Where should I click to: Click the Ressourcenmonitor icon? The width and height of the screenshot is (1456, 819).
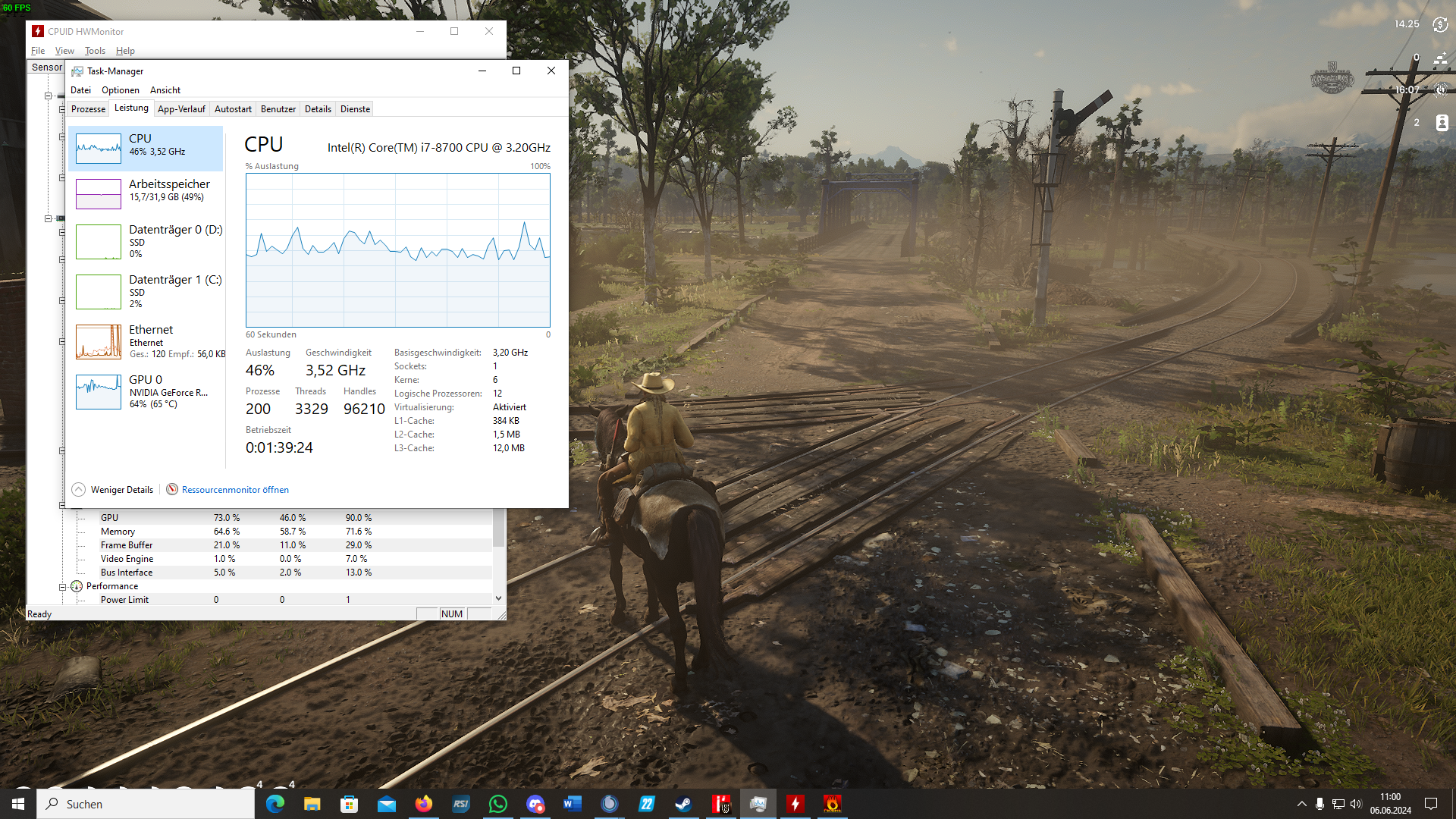pyautogui.click(x=172, y=489)
